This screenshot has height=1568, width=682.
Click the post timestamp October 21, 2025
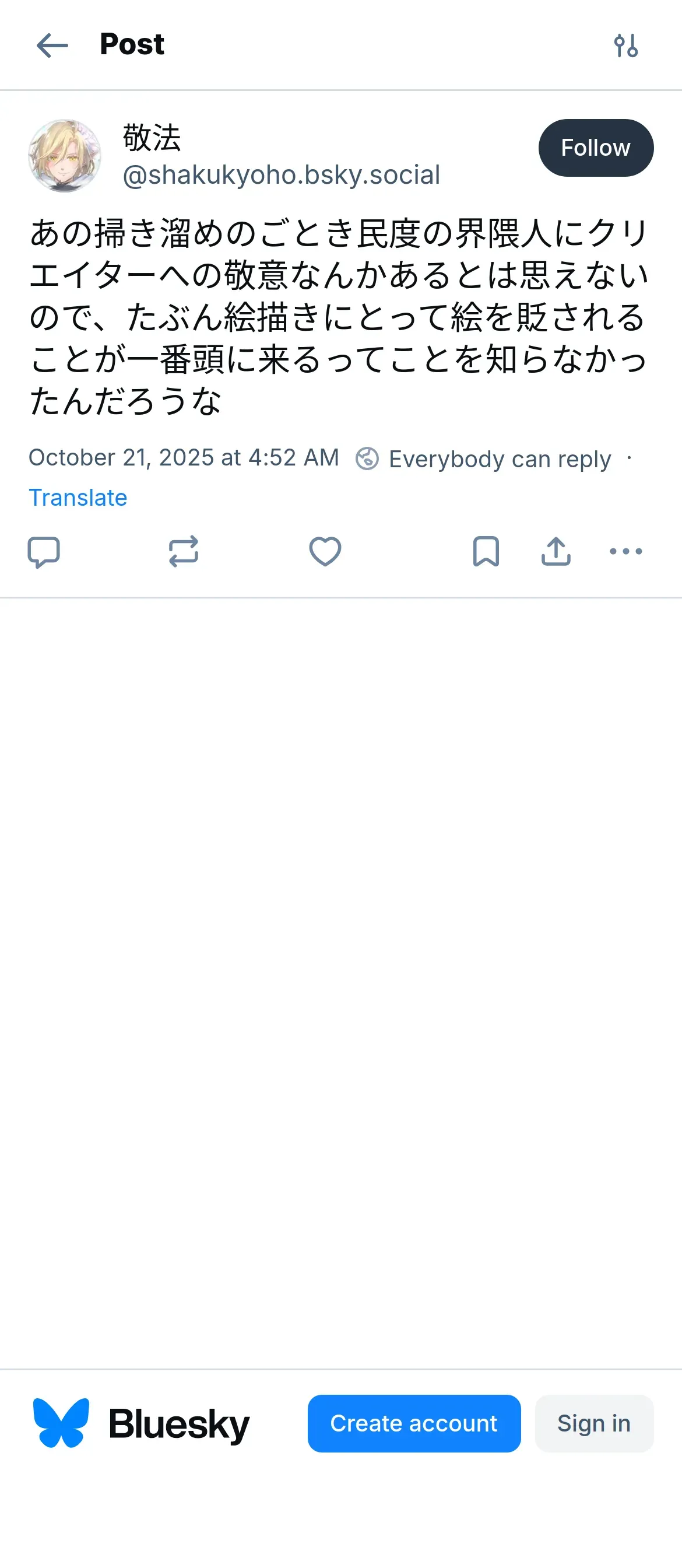(x=183, y=458)
